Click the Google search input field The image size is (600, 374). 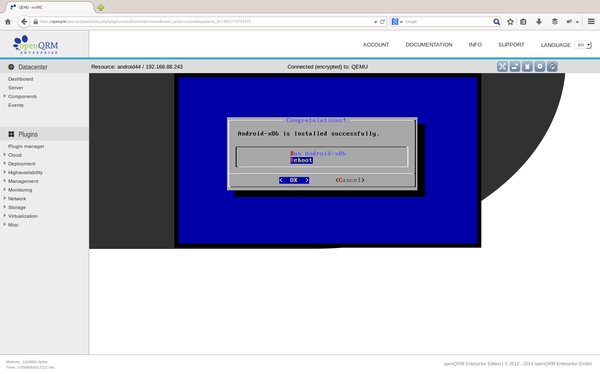448,22
